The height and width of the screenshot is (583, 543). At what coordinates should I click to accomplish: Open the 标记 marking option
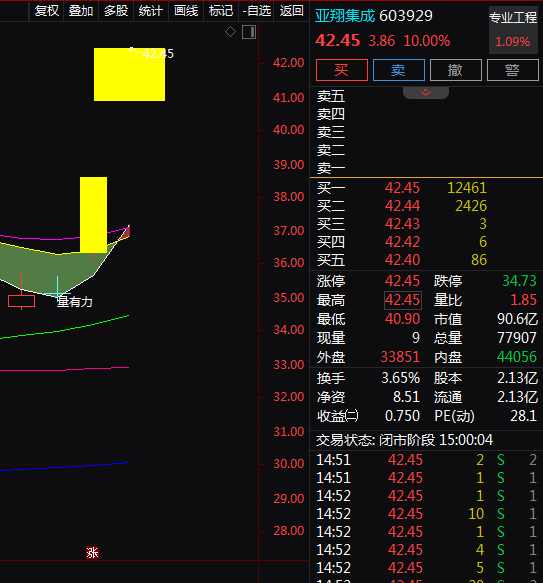(x=221, y=11)
